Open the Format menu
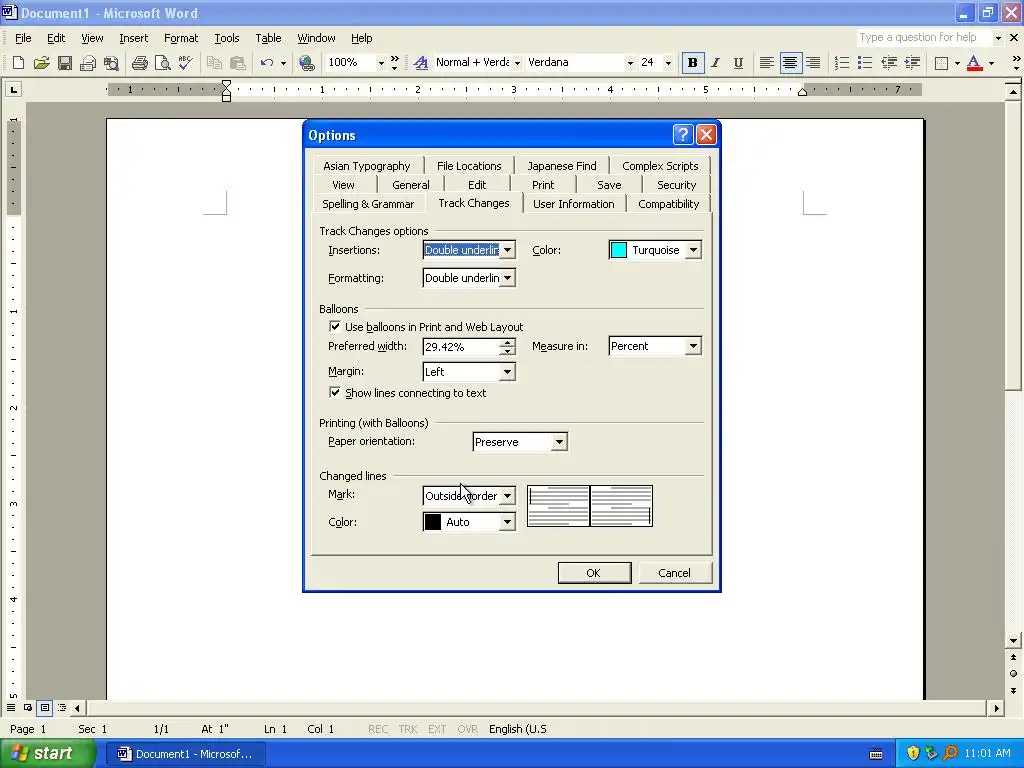Screen dimensions: 1024x768 [x=181, y=38]
